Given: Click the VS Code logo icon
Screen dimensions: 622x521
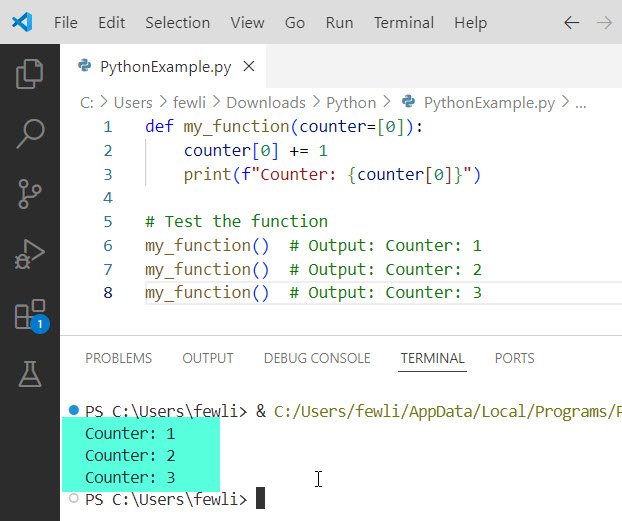Looking at the screenshot, I should (x=22, y=22).
